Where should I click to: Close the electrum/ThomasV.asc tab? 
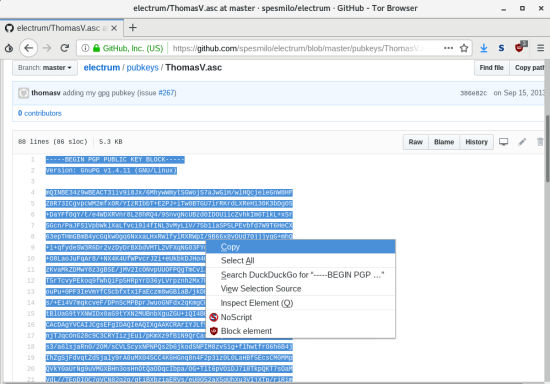(x=114, y=28)
